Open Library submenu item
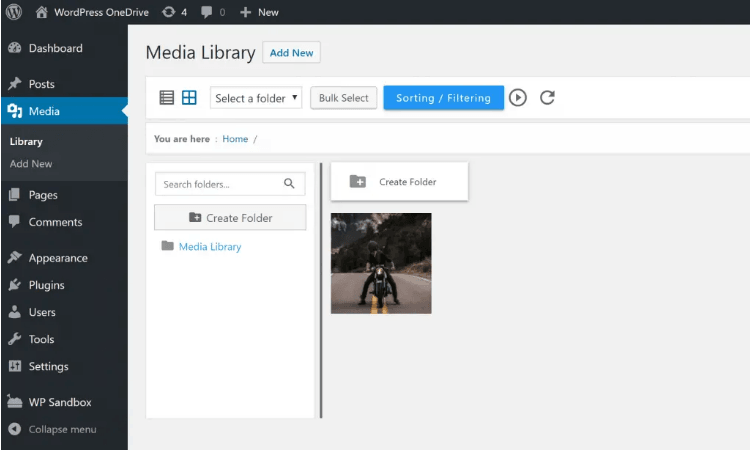 (26, 142)
